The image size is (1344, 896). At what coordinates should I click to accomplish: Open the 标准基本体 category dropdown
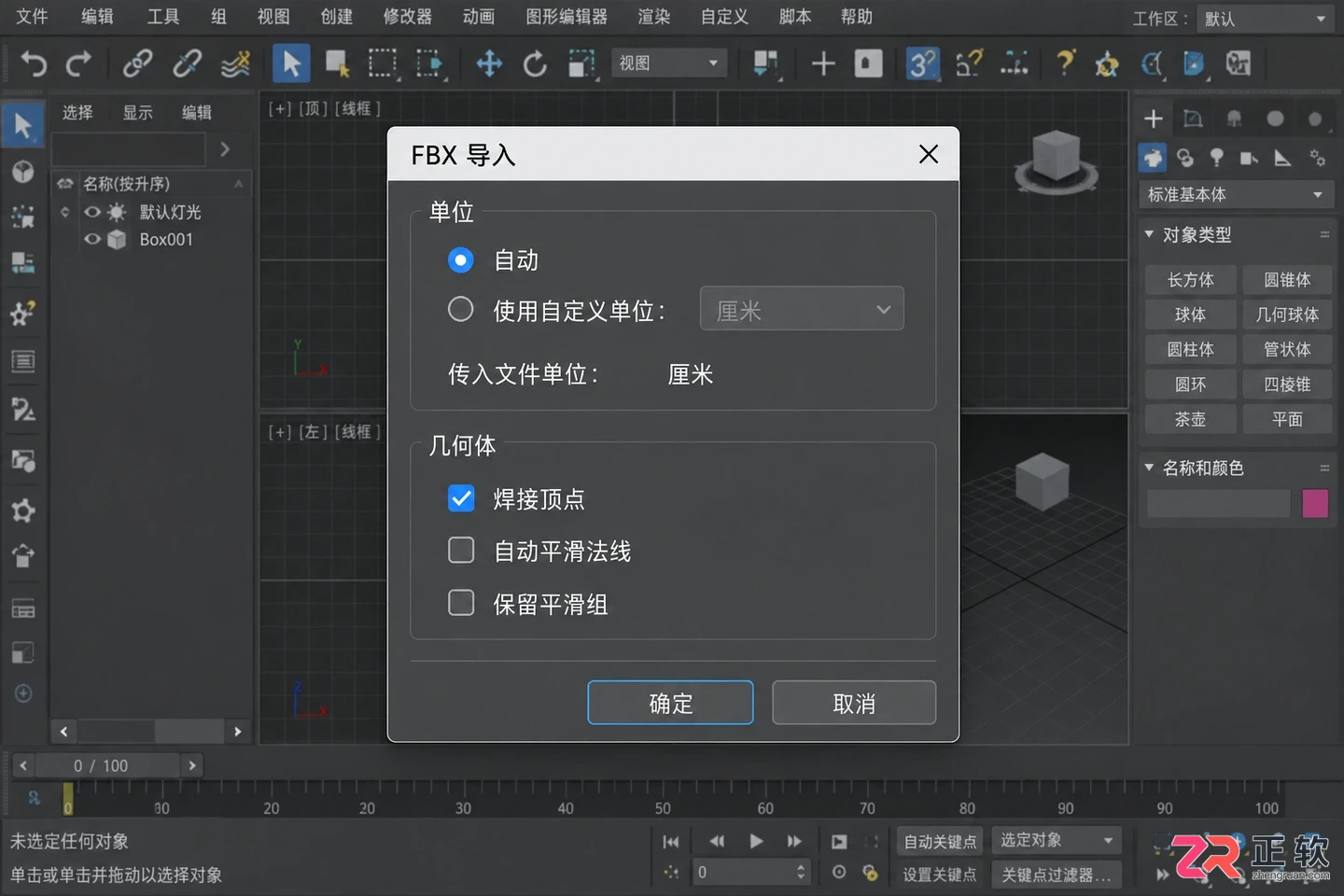click(1235, 194)
